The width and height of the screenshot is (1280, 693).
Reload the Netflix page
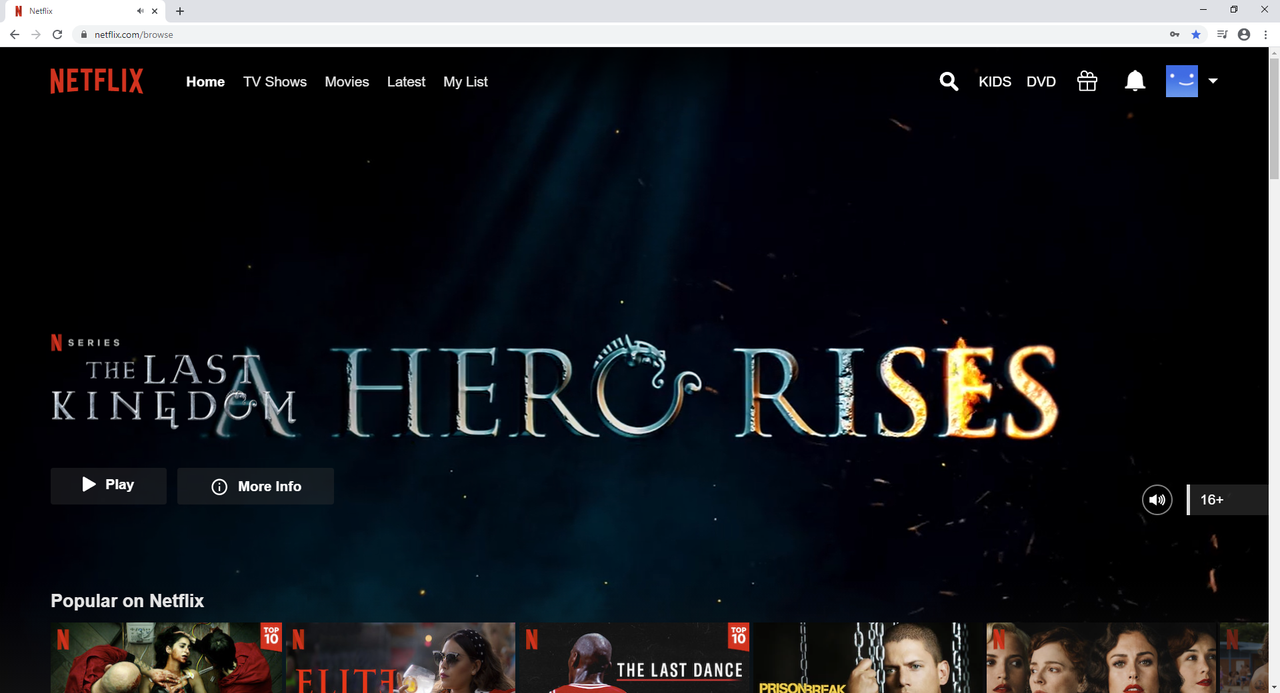pyautogui.click(x=58, y=34)
